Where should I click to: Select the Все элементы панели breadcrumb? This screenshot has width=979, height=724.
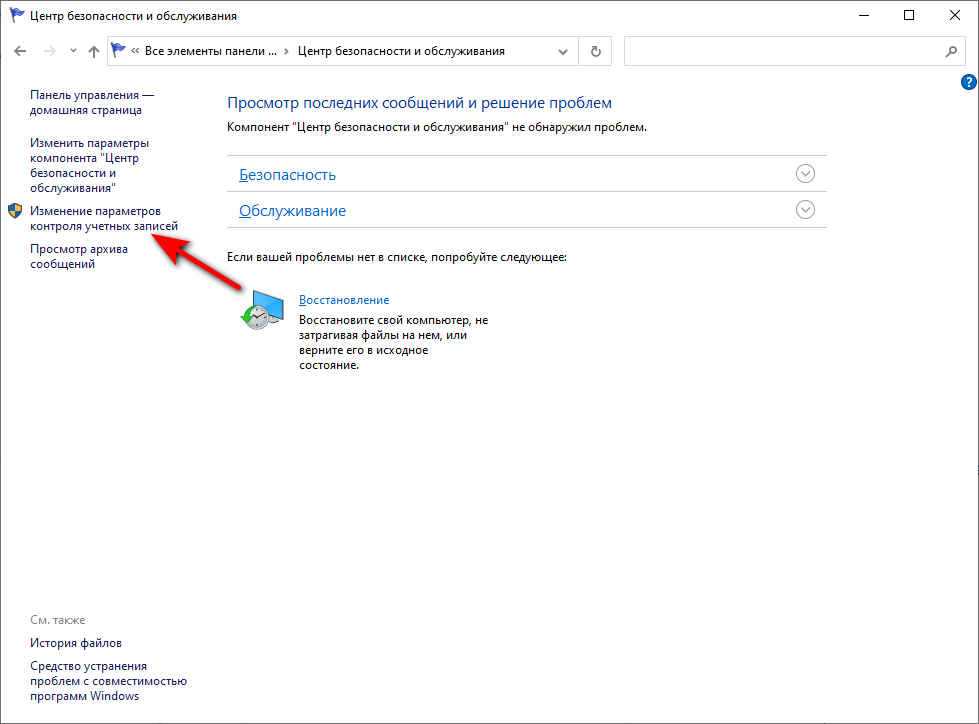pos(210,51)
